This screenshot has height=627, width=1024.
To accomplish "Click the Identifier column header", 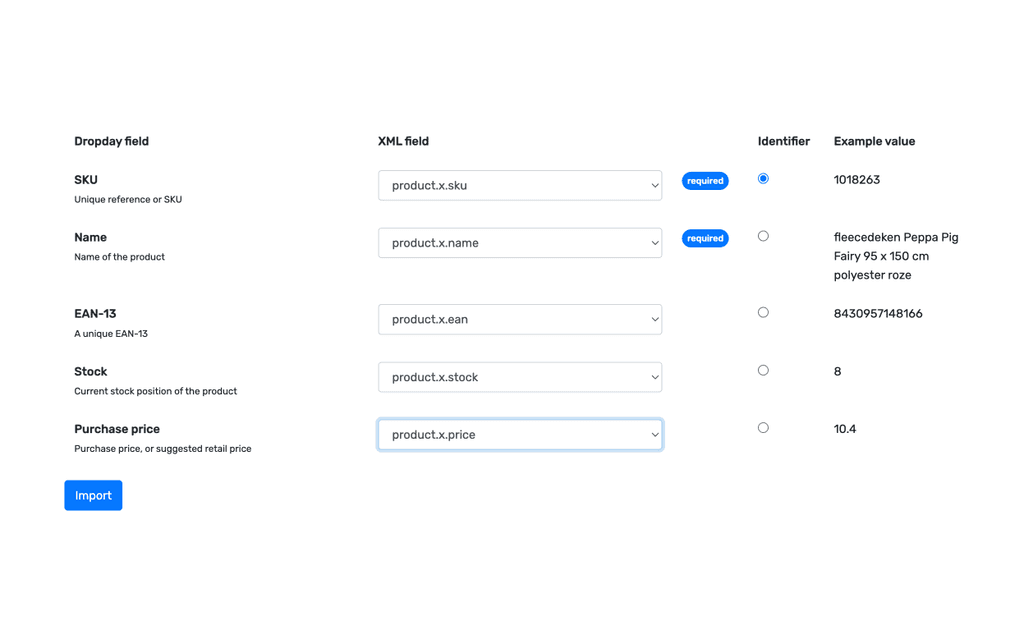I will point(784,141).
